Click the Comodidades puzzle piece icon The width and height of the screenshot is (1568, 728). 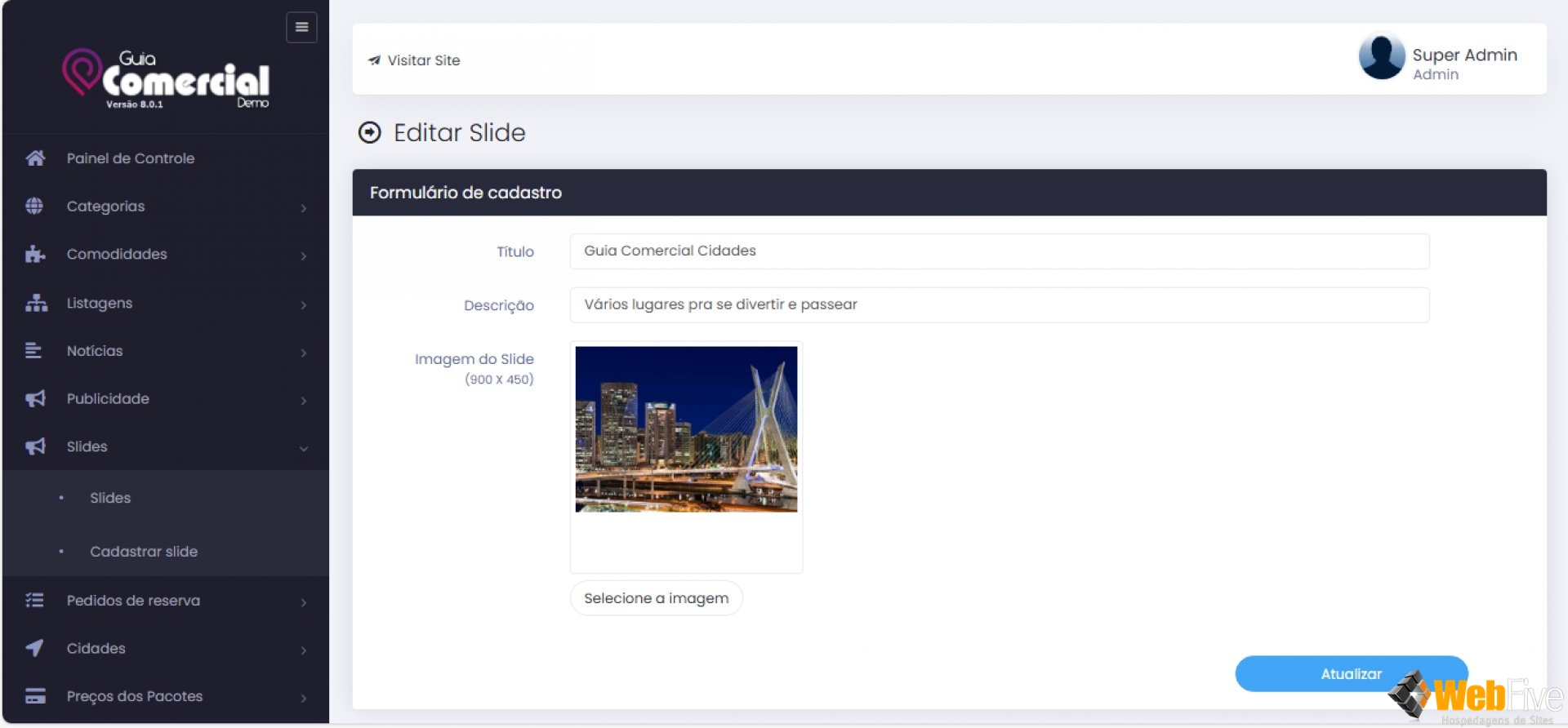[x=35, y=255]
